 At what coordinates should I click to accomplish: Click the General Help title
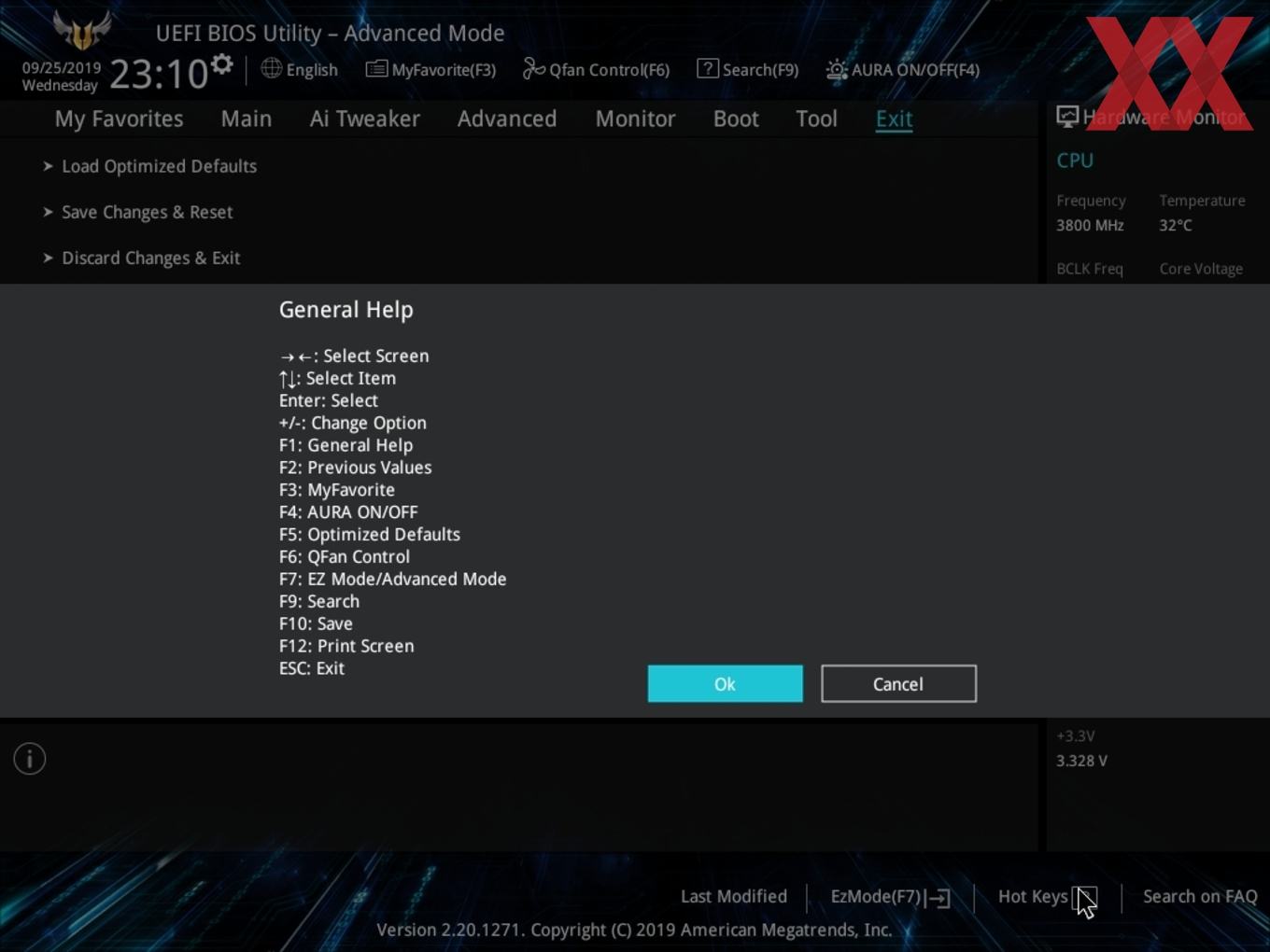[346, 310]
